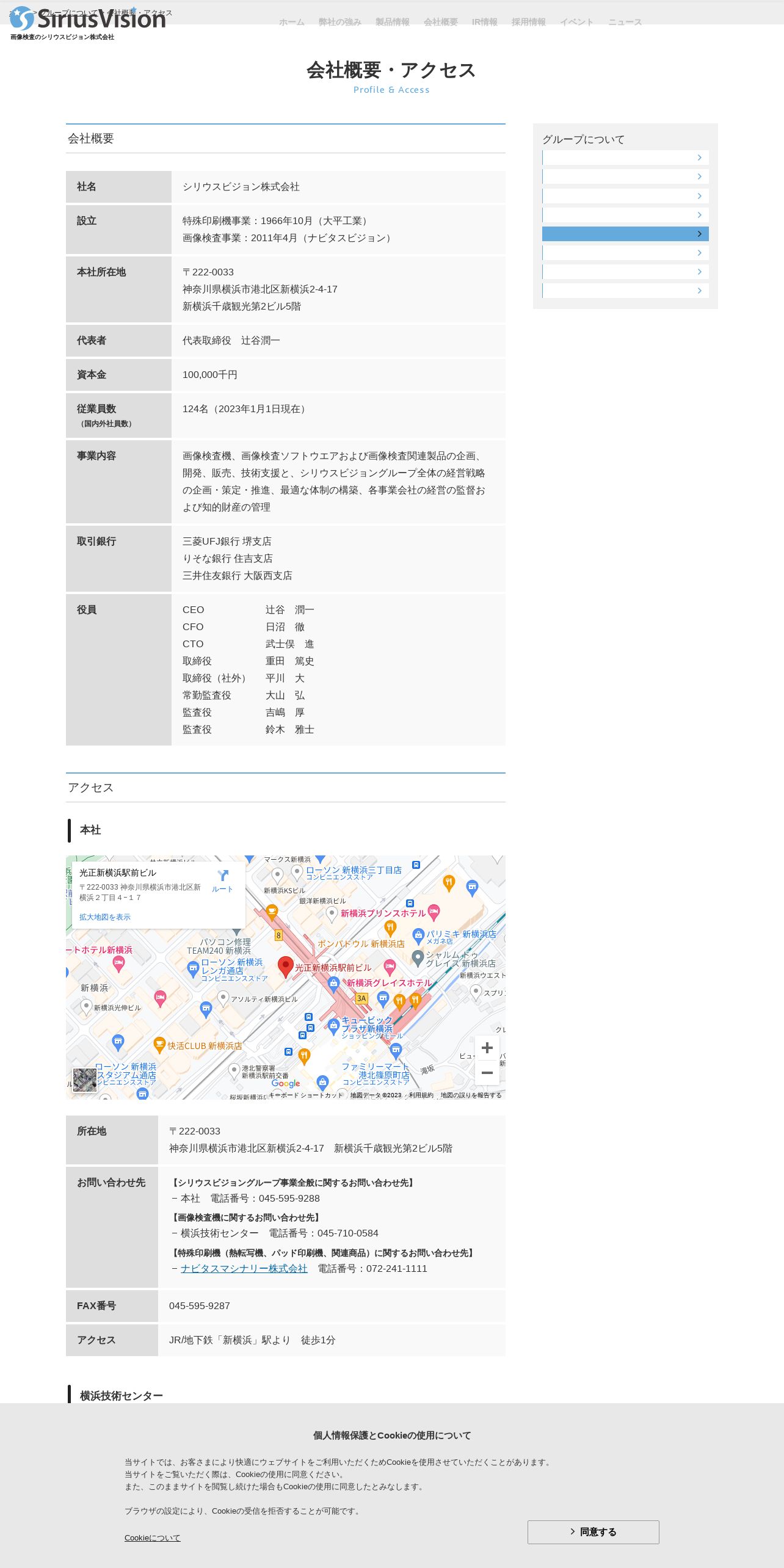Click ローソン 新横浜レンガ通店 store marker
The width and height of the screenshot is (784, 1568).
tap(194, 968)
